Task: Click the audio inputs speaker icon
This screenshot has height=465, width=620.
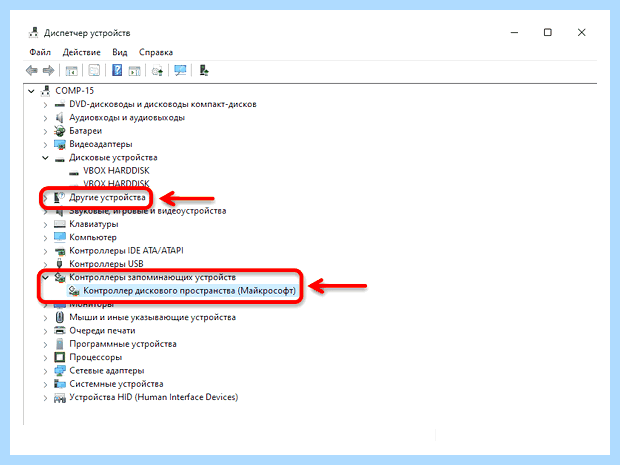Action: click(x=59, y=117)
